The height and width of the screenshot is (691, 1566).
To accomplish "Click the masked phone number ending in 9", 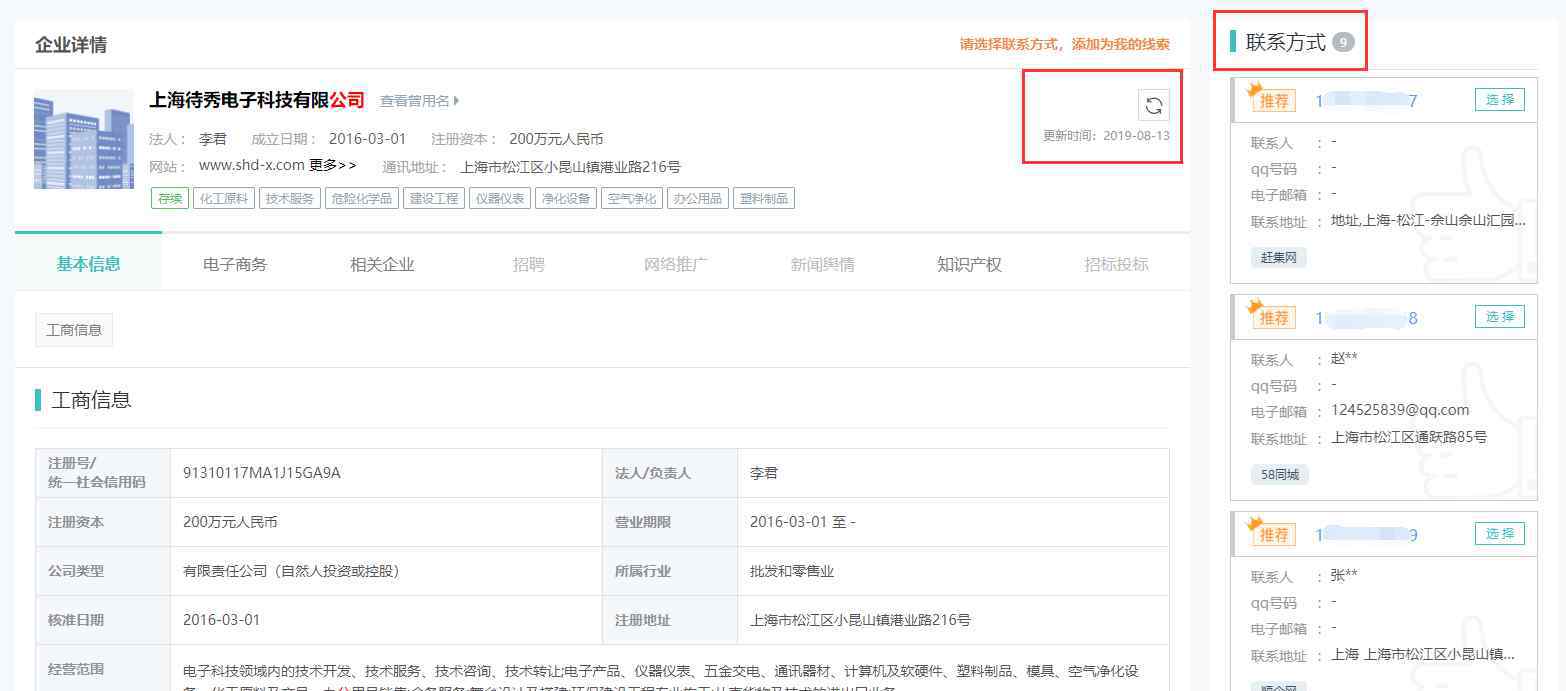I will pyautogui.click(x=1366, y=535).
